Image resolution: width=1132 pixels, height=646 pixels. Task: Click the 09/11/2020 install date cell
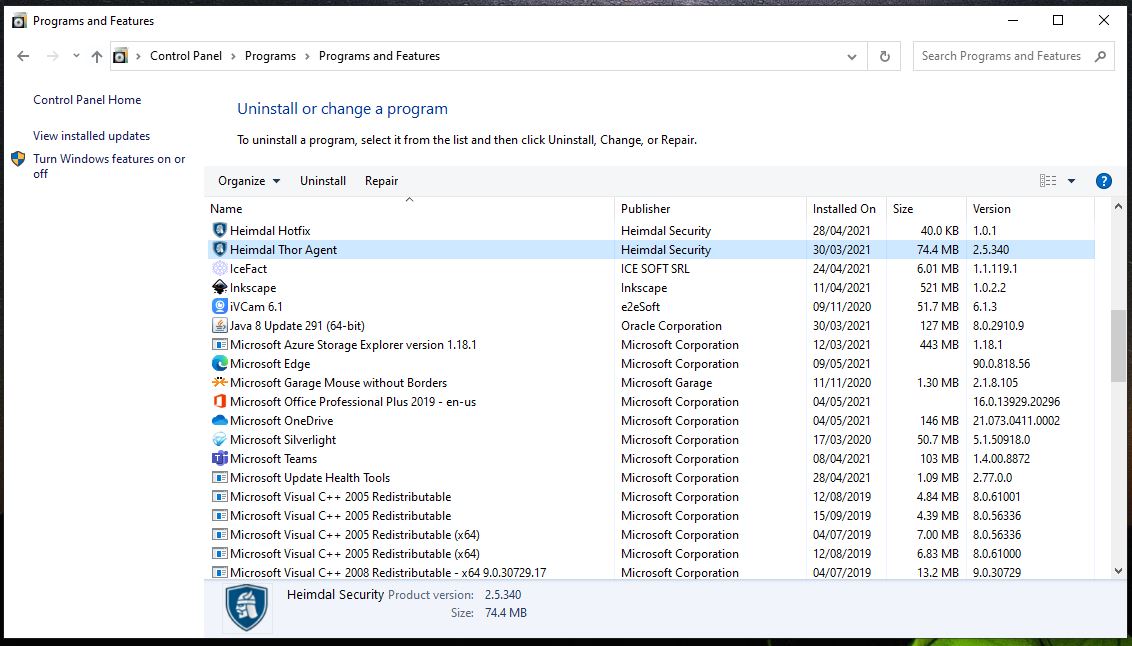point(841,307)
